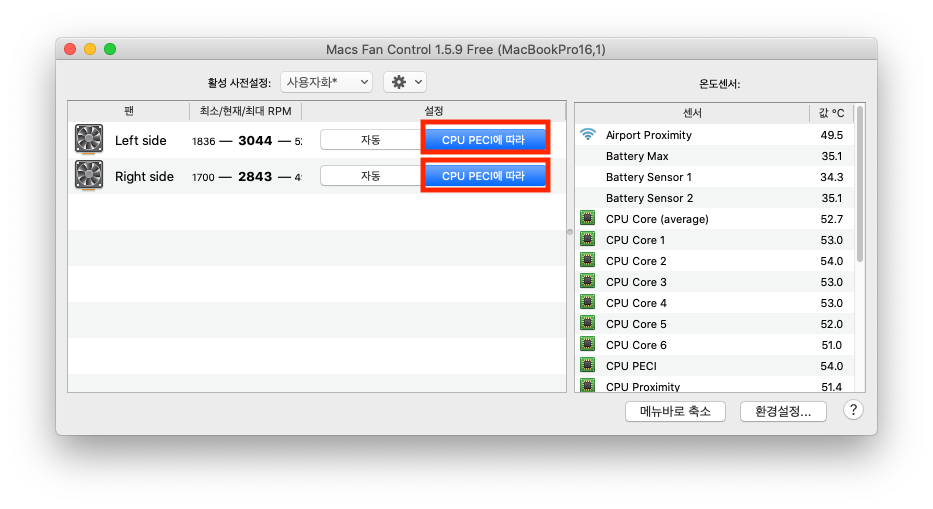Click the CPU PECI chip icon
Screen dimensions: 933x509
pyautogui.click(x=588, y=365)
